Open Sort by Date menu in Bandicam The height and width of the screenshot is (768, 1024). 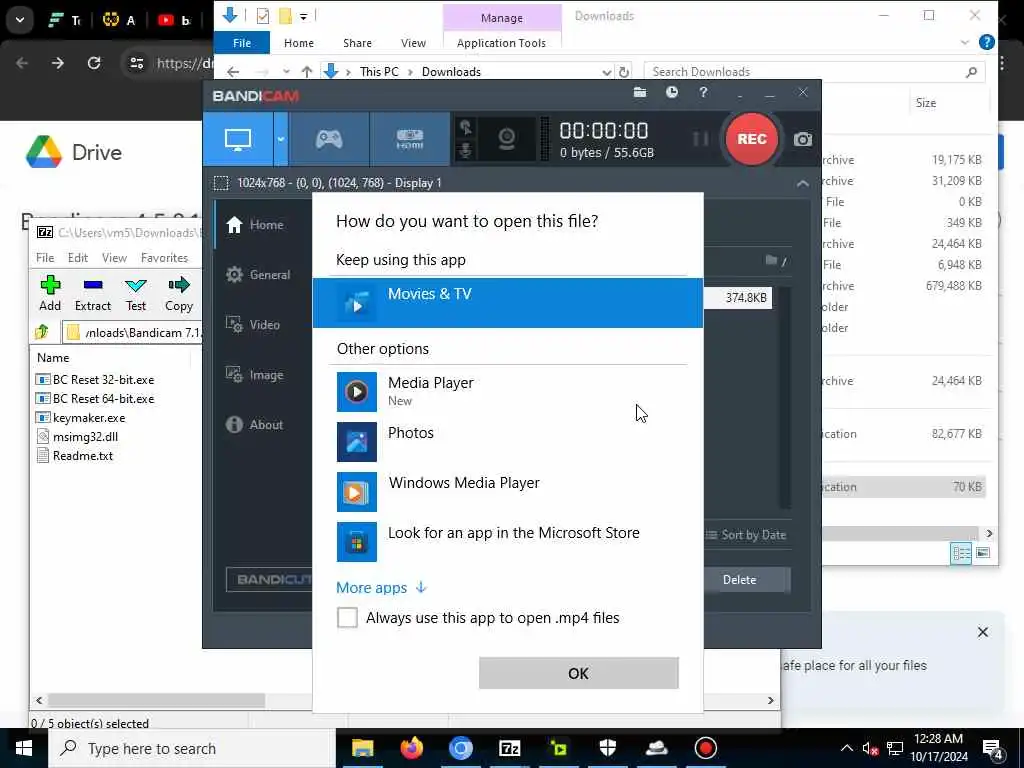click(x=745, y=535)
